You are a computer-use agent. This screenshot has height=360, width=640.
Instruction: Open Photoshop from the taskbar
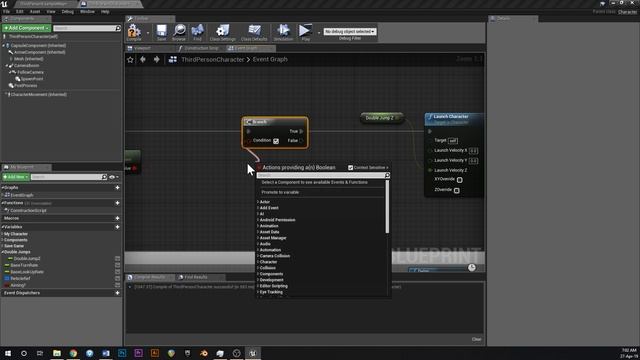click(x=122, y=353)
